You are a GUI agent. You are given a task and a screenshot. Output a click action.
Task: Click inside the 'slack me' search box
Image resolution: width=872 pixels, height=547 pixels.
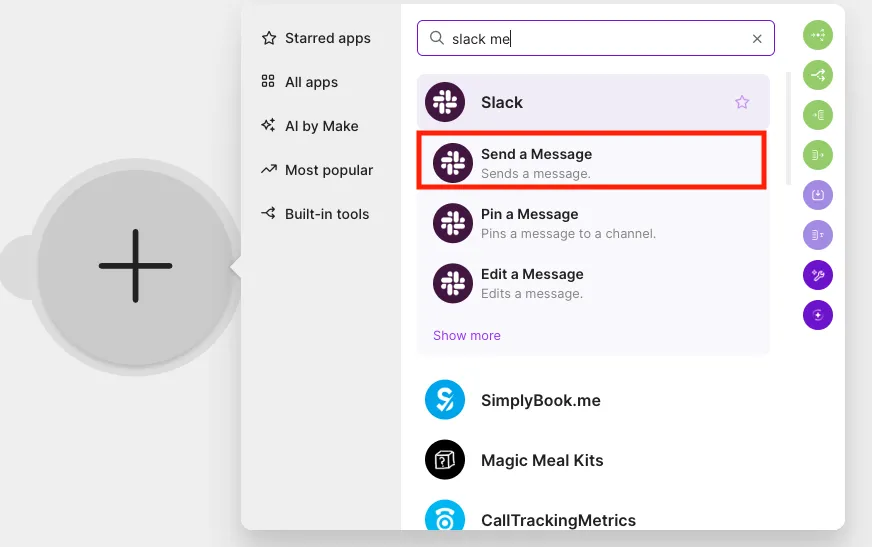(x=596, y=38)
